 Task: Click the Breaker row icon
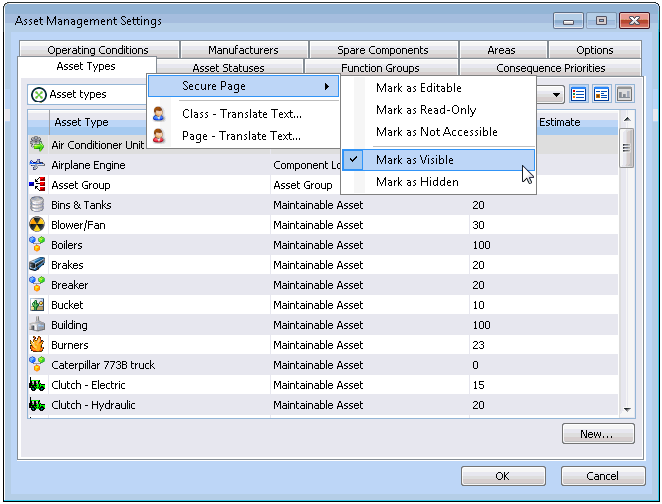click(x=37, y=285)
